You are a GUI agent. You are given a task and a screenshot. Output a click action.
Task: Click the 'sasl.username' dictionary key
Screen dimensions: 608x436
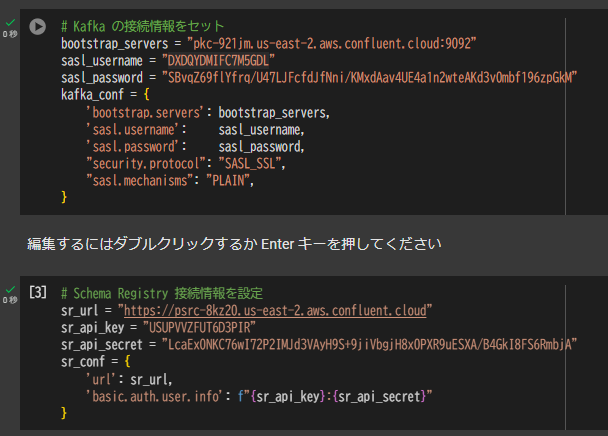[x=133, y=130]
